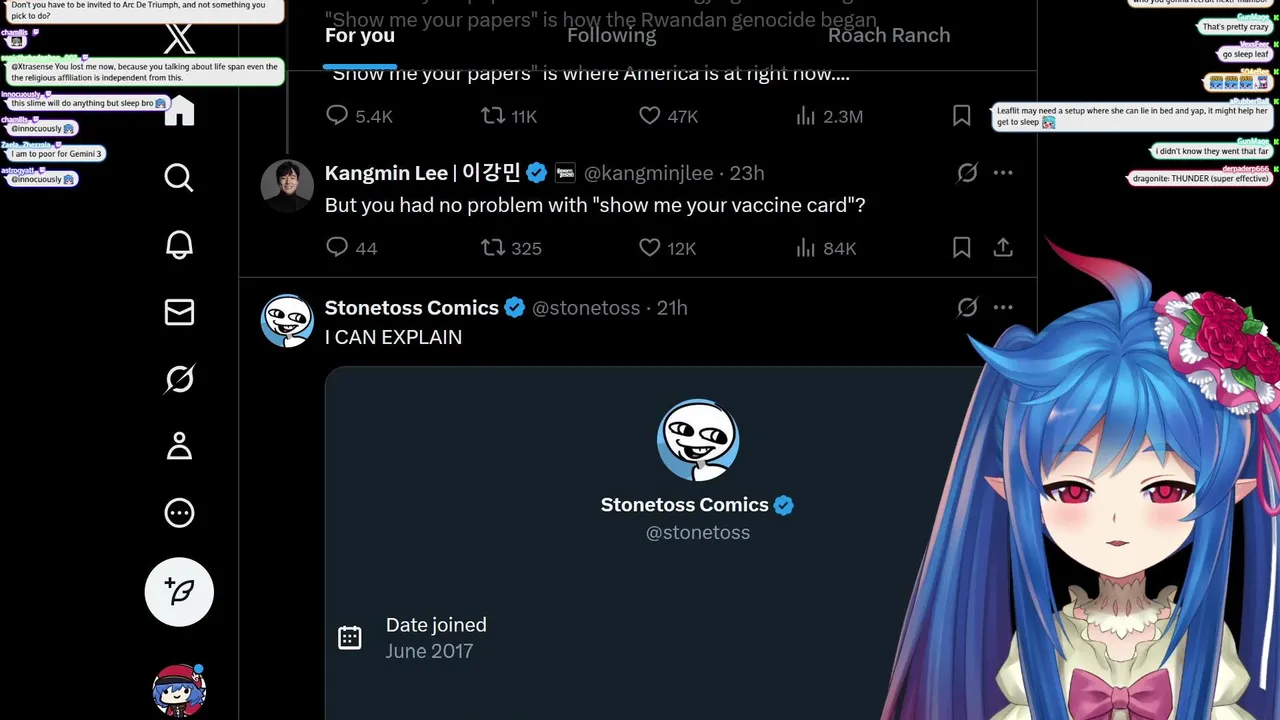Screen dimensions: 1280x720
Task: Bookmark Kangmin Lee's post
Action: pos(961,247)
